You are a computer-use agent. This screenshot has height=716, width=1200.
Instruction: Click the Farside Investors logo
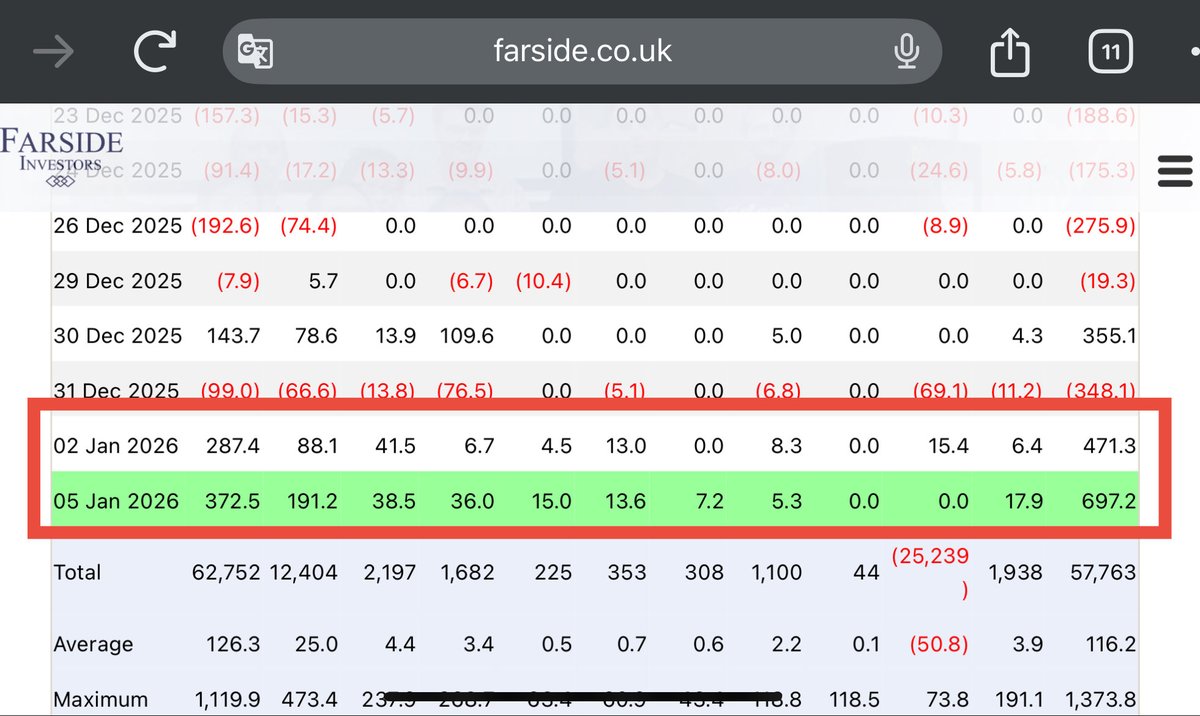click(62, 157)
